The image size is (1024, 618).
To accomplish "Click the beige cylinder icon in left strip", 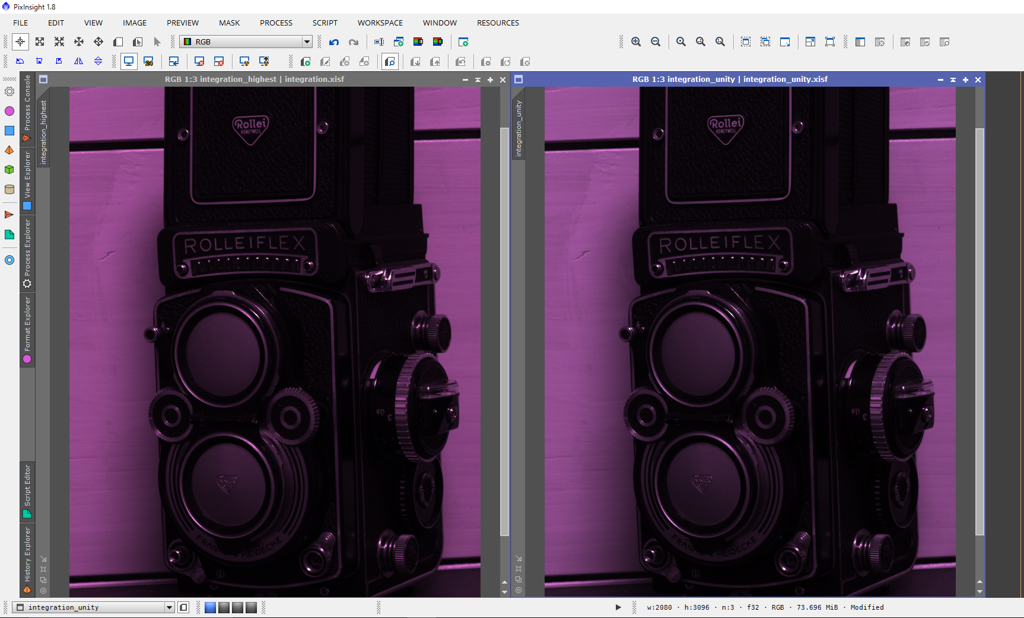I will tap(9, 189).
